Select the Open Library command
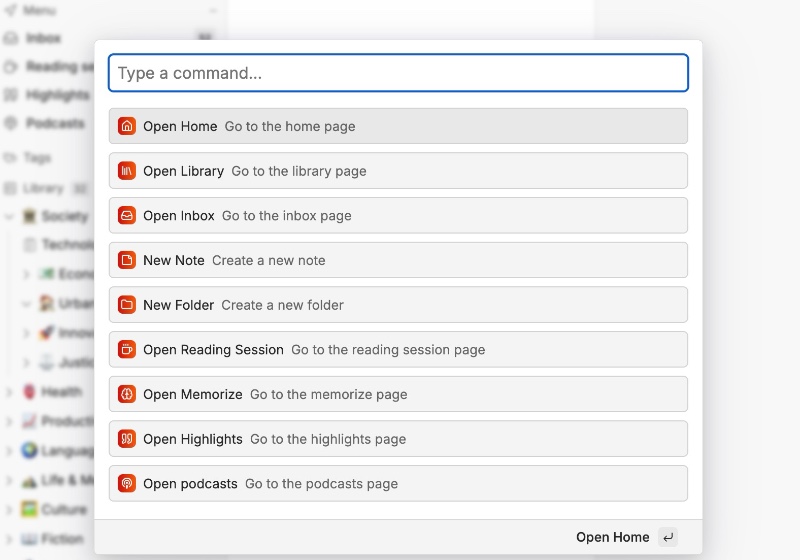 coord(398,171)
